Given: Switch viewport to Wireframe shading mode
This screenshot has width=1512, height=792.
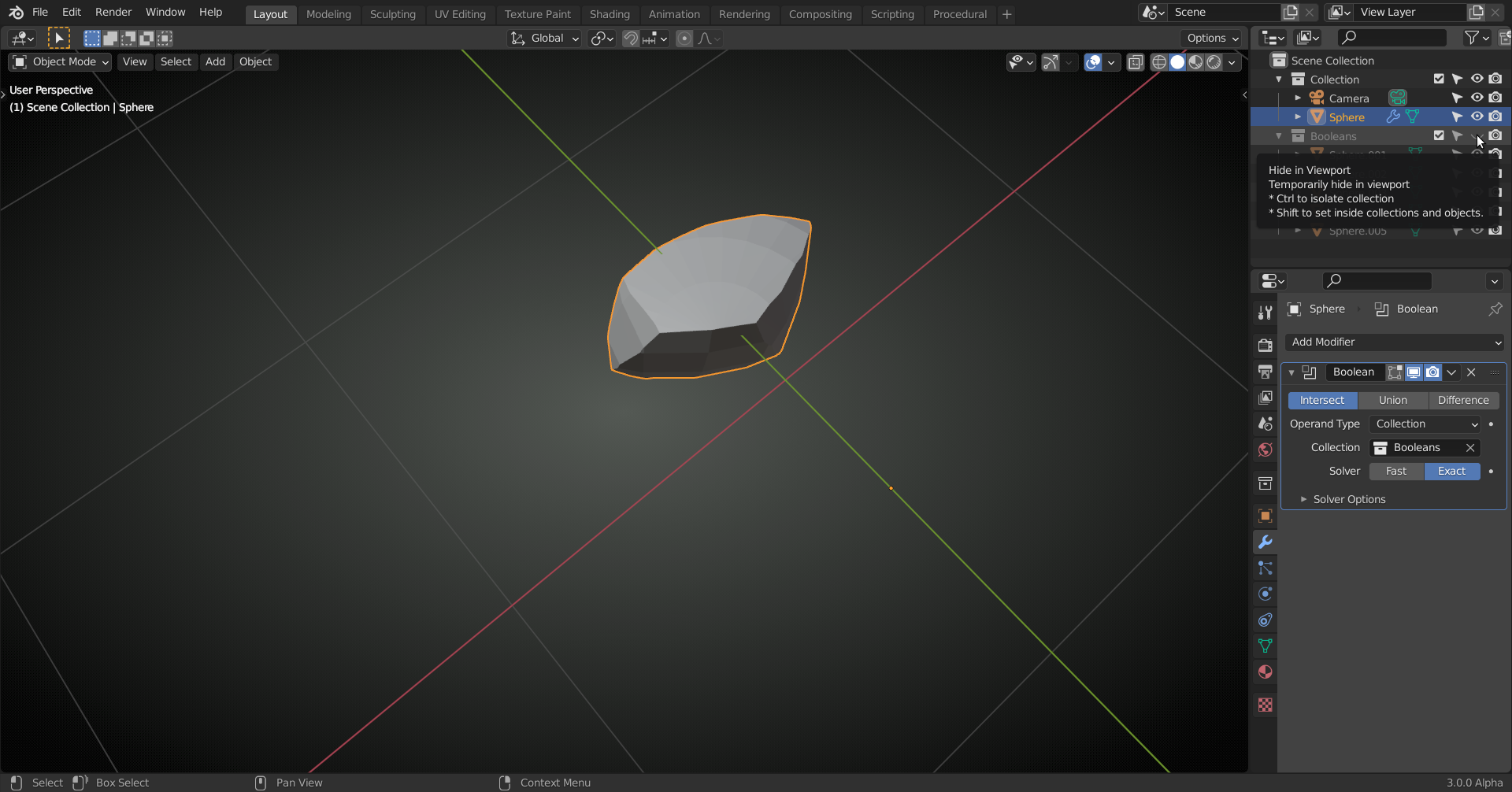Looking at the screenshot, I should [x=1158, y=62].
